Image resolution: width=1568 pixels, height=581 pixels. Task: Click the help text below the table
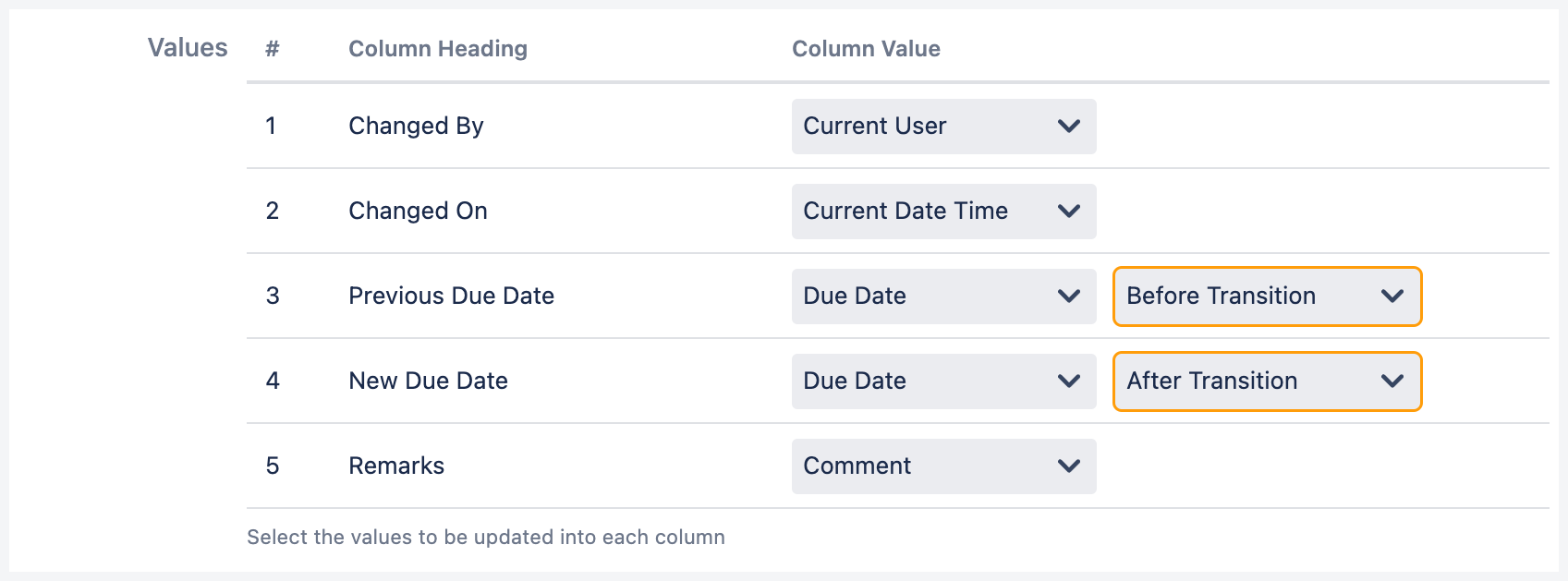point(485,538)
